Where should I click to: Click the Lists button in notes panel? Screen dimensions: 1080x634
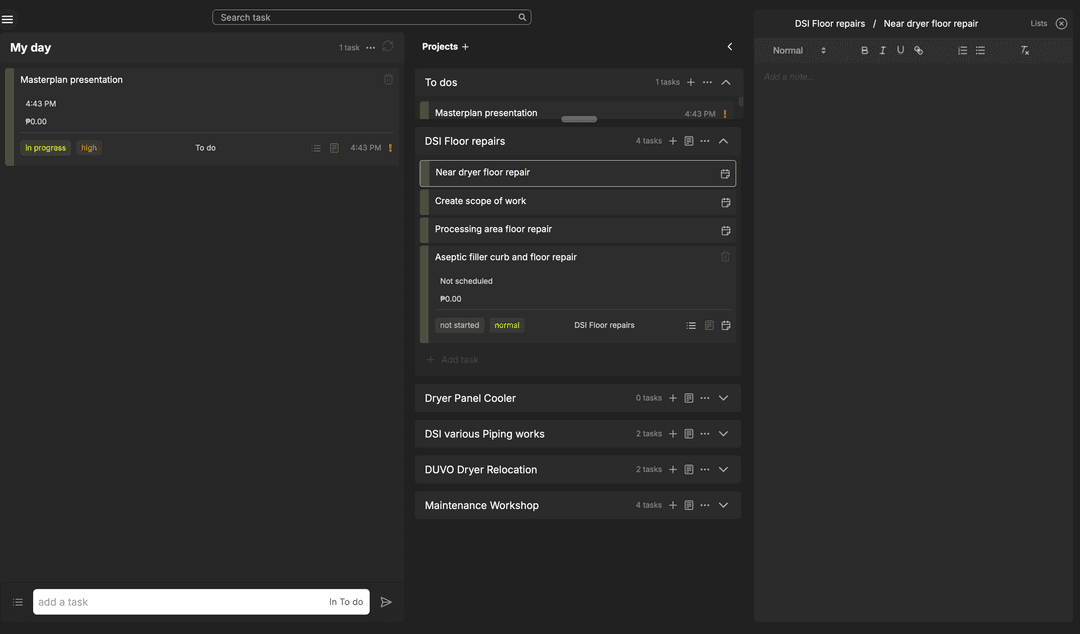tap(1039, 24)
